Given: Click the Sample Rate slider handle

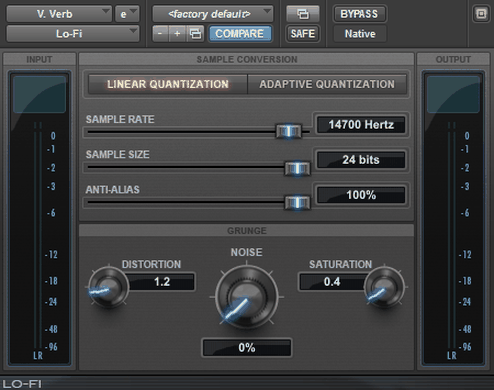Looking at the screenshot, I should click(x=289, y=131).
